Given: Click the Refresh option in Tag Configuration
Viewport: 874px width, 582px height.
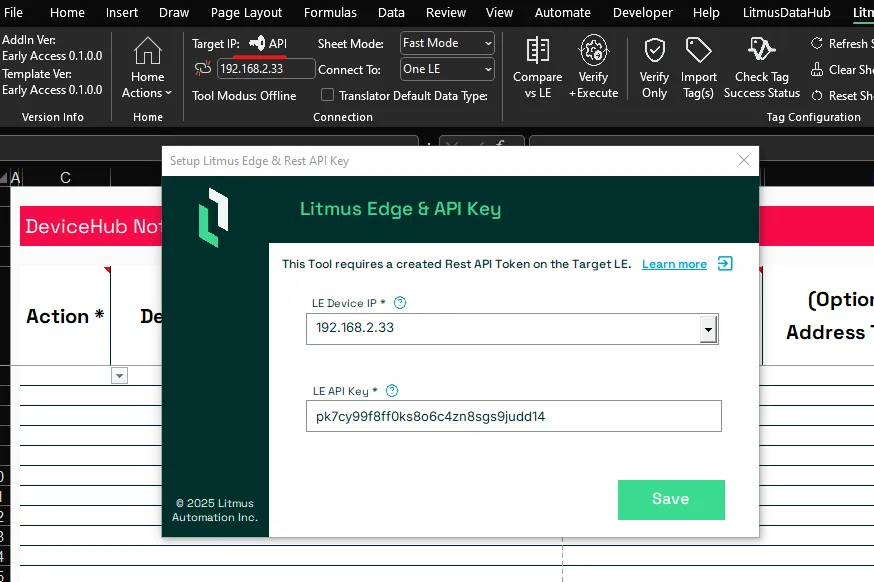Looking at the screenshot, I should 842,43.
